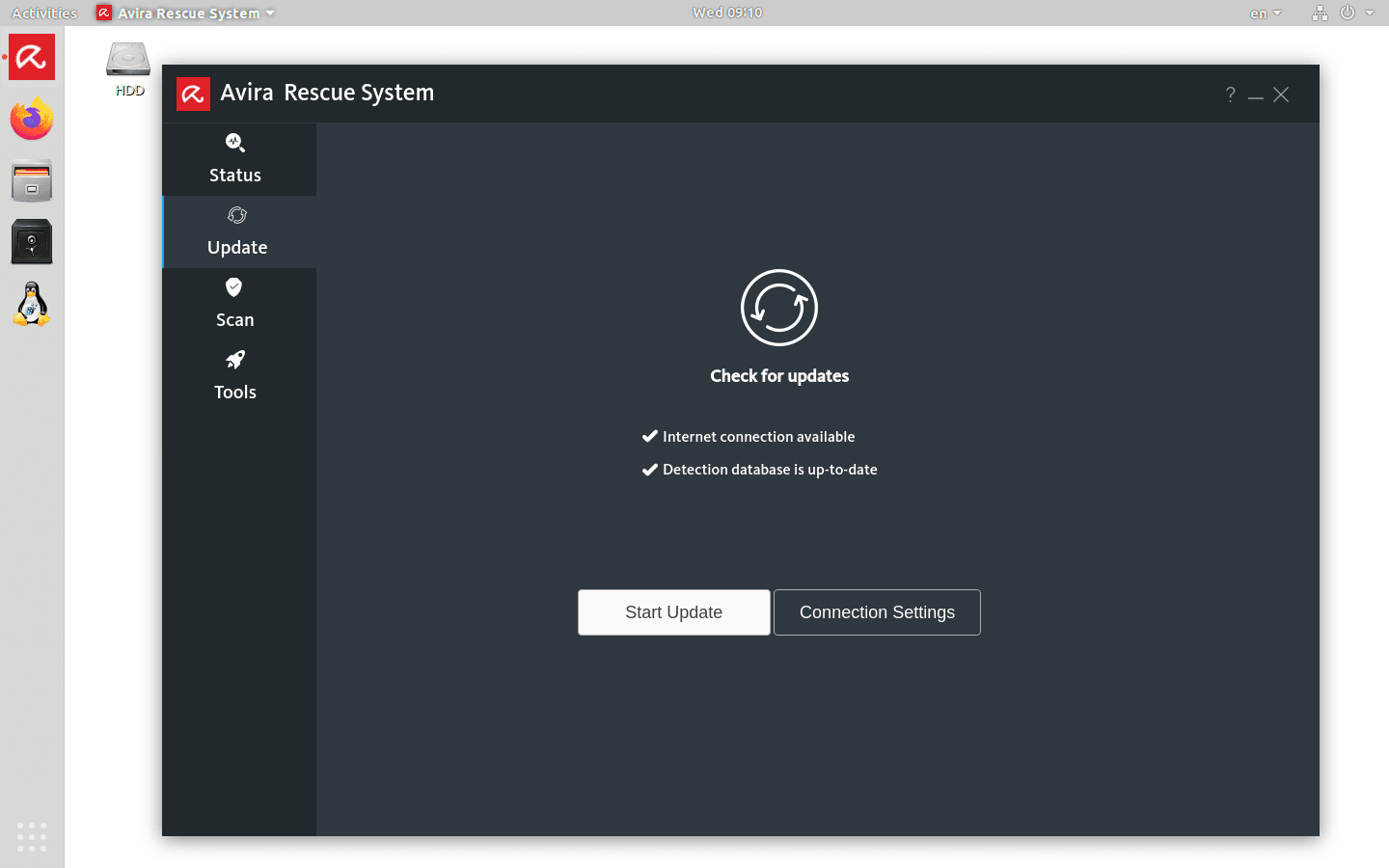Close the Avira Rescue System window
The image size is (1389, 868).
click(x=1281, y=95)
